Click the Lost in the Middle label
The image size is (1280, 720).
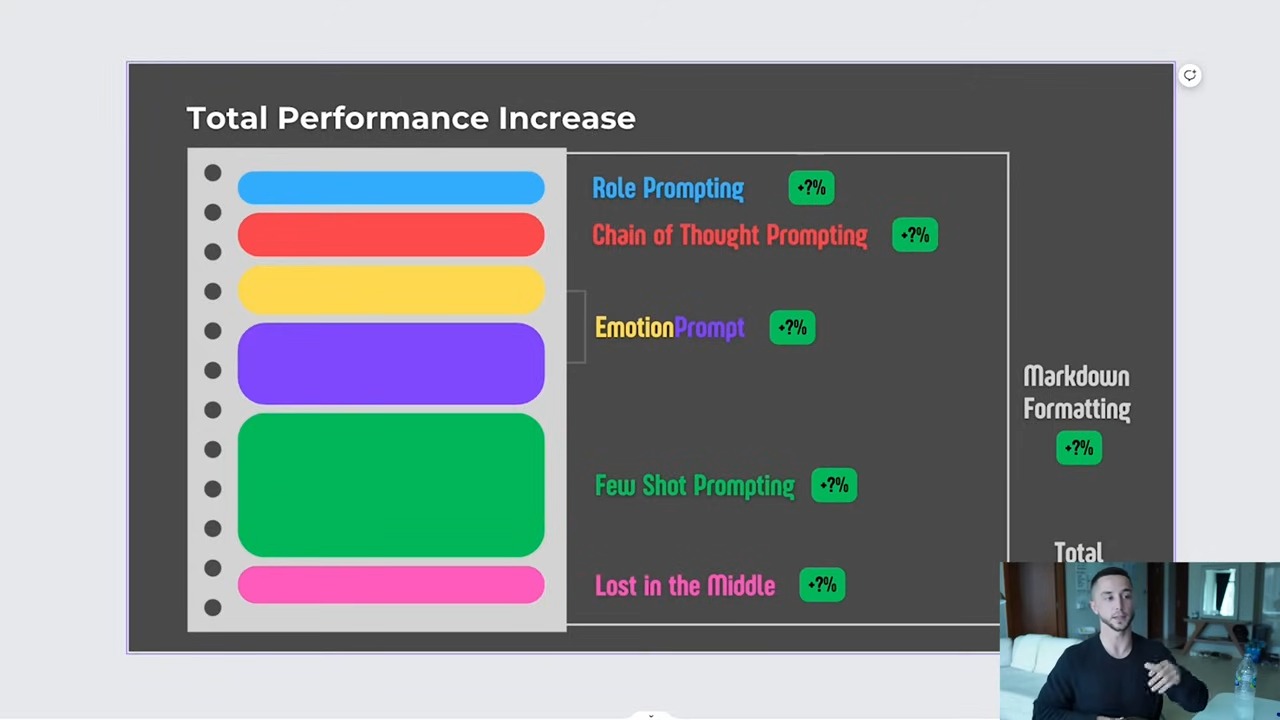685,586
